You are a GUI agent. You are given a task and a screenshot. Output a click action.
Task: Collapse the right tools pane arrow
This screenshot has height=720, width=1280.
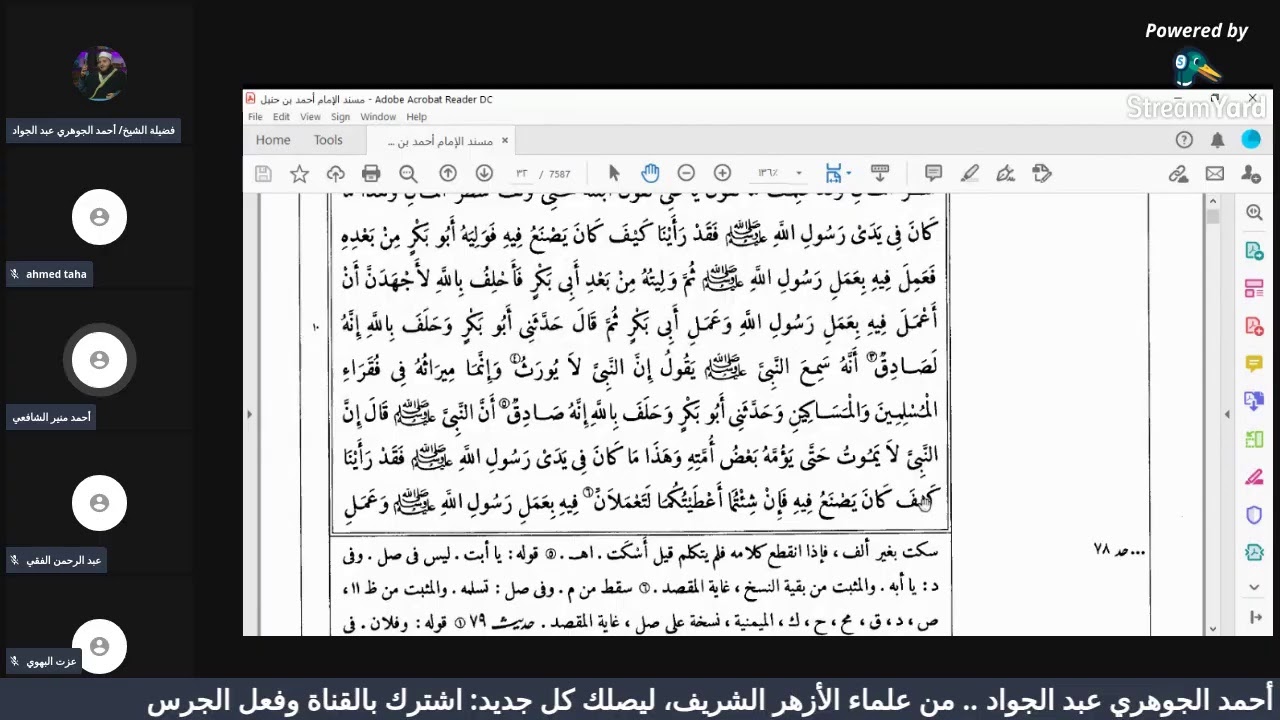tap(1255, 618)
